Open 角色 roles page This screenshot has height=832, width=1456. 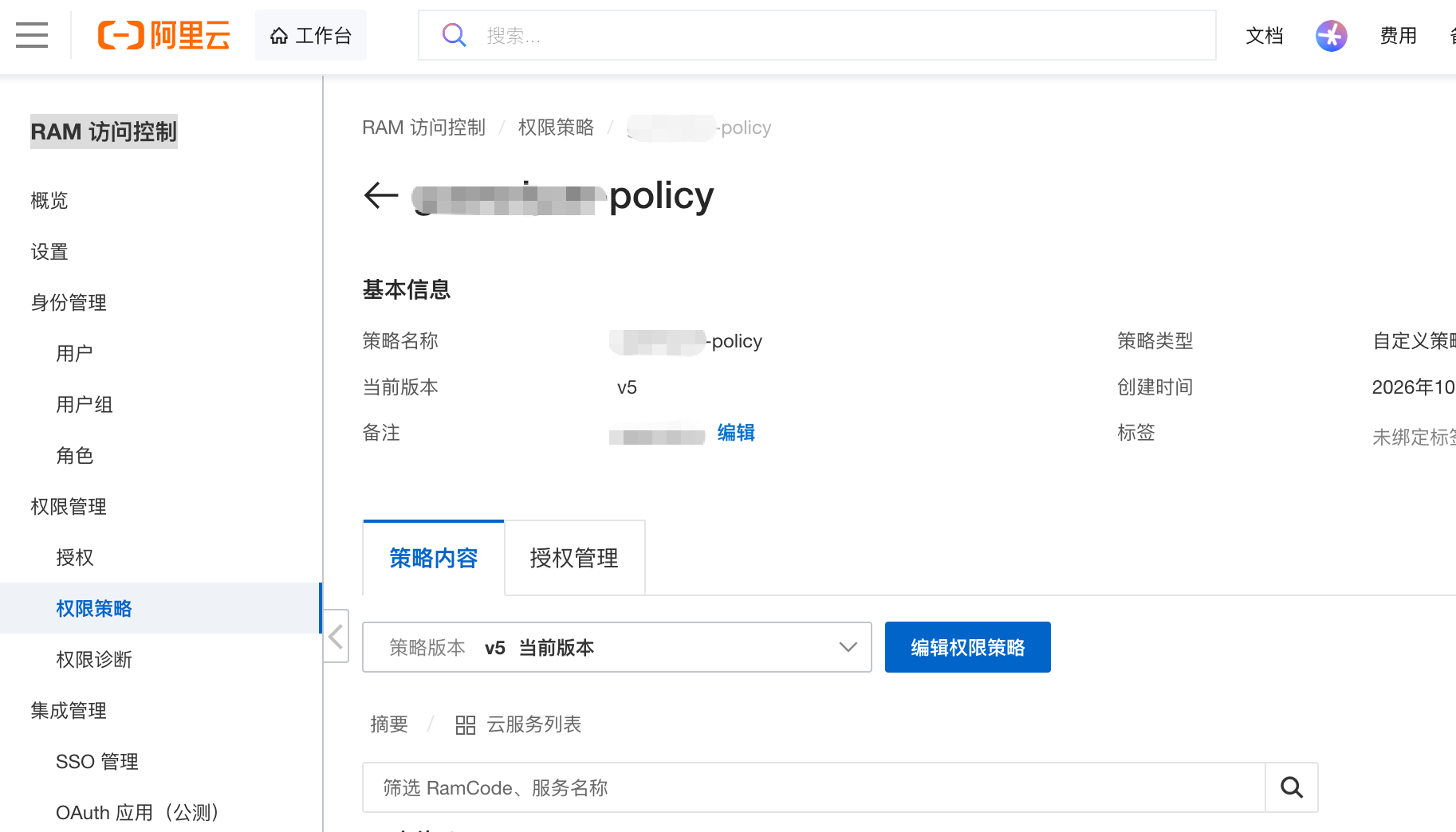coord(75,455)
